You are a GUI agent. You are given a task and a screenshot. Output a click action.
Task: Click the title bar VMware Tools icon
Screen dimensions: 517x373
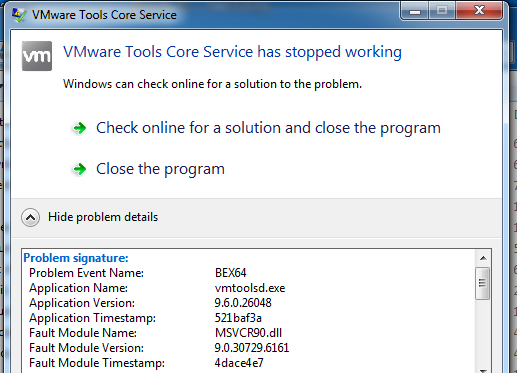coord(19,15)
